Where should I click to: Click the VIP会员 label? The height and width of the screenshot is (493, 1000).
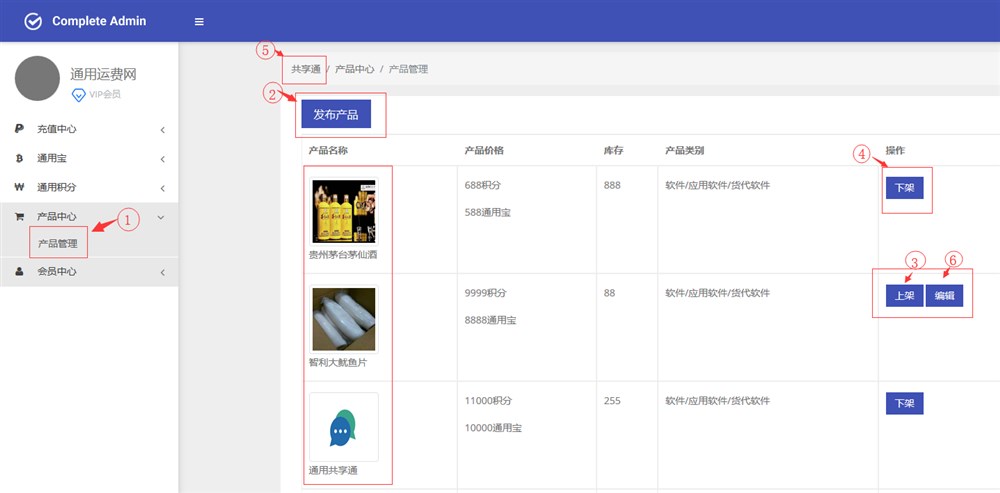(x=105, y=95)
